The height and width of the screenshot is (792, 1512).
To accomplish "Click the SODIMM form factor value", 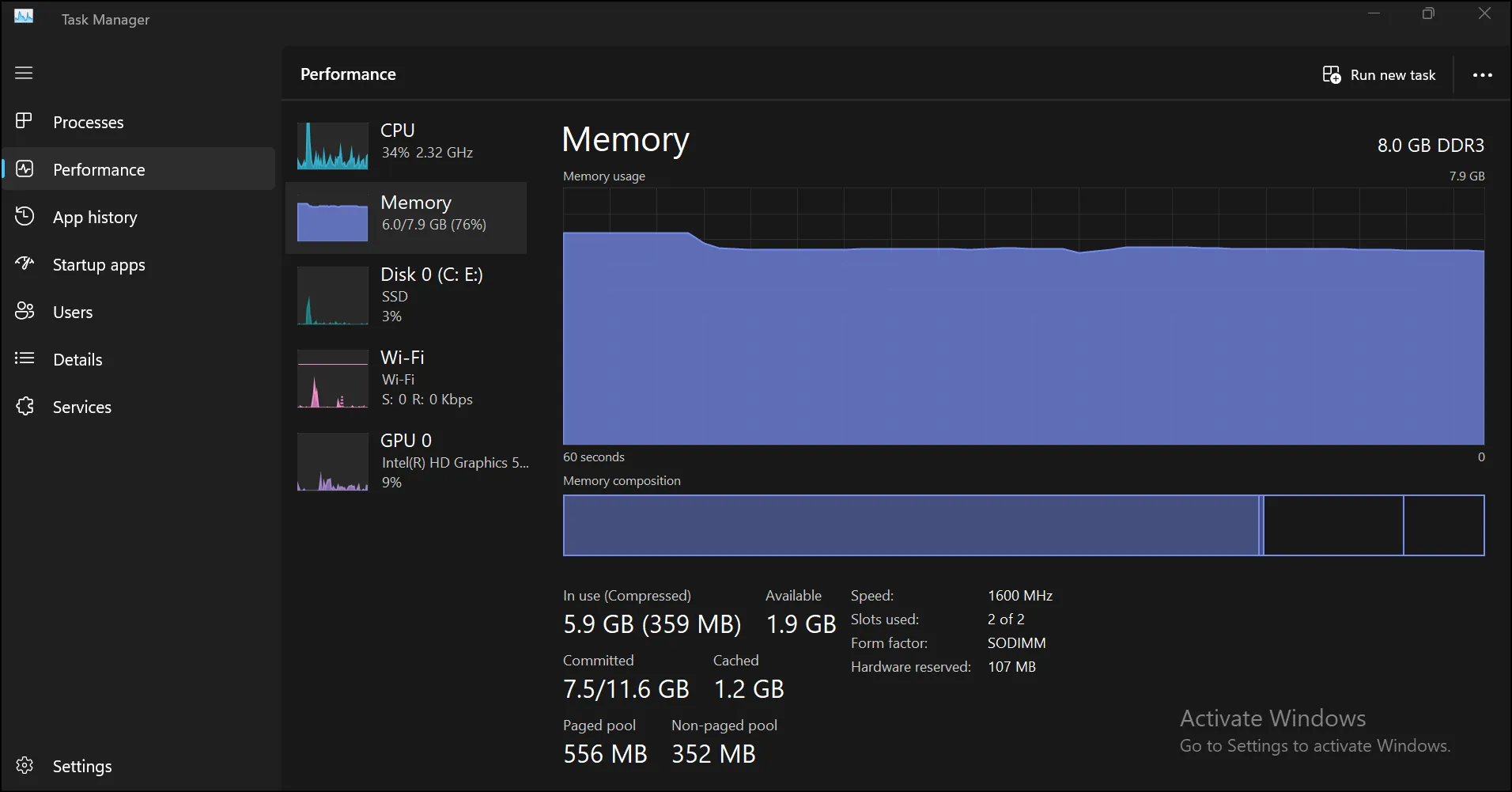I will tap(1017, 643).
